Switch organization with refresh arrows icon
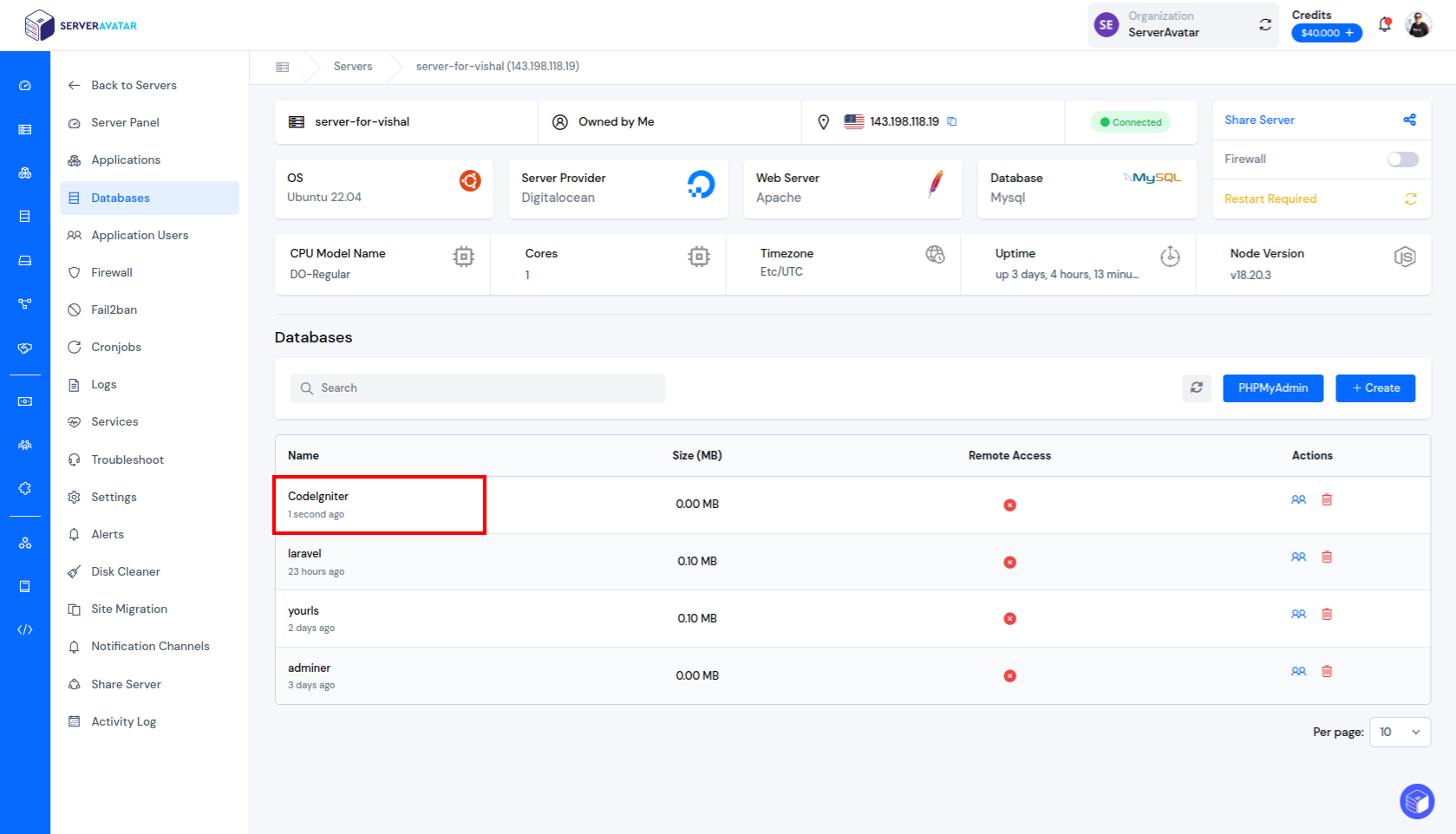 point(1265,25)
